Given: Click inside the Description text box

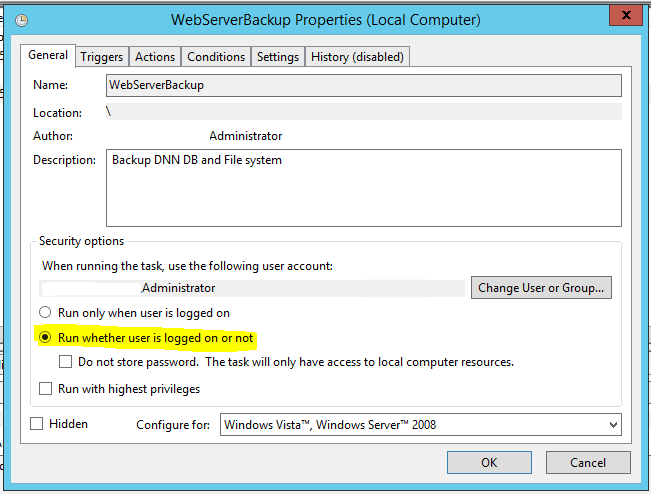Looking at the screenshot, I should pos(364,188).
